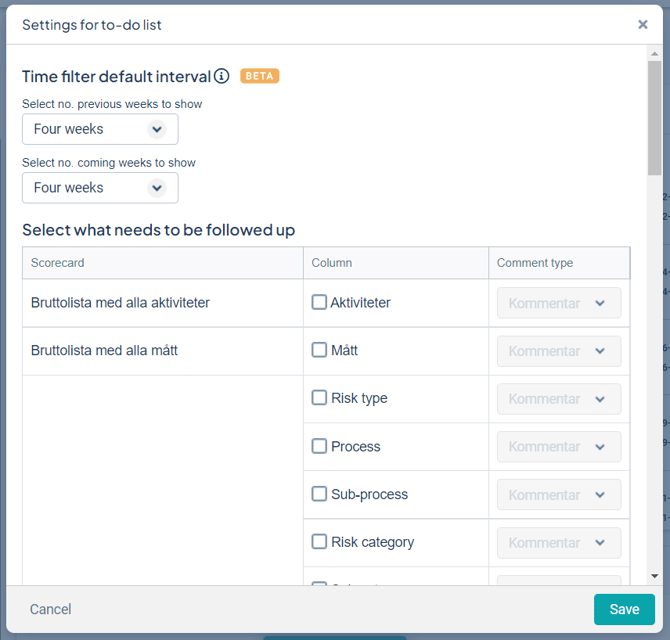Image resolution: width=670 pixels, height=640 pixels.
Task: Open coming weeks dropdown
Action: pos(100,188)
